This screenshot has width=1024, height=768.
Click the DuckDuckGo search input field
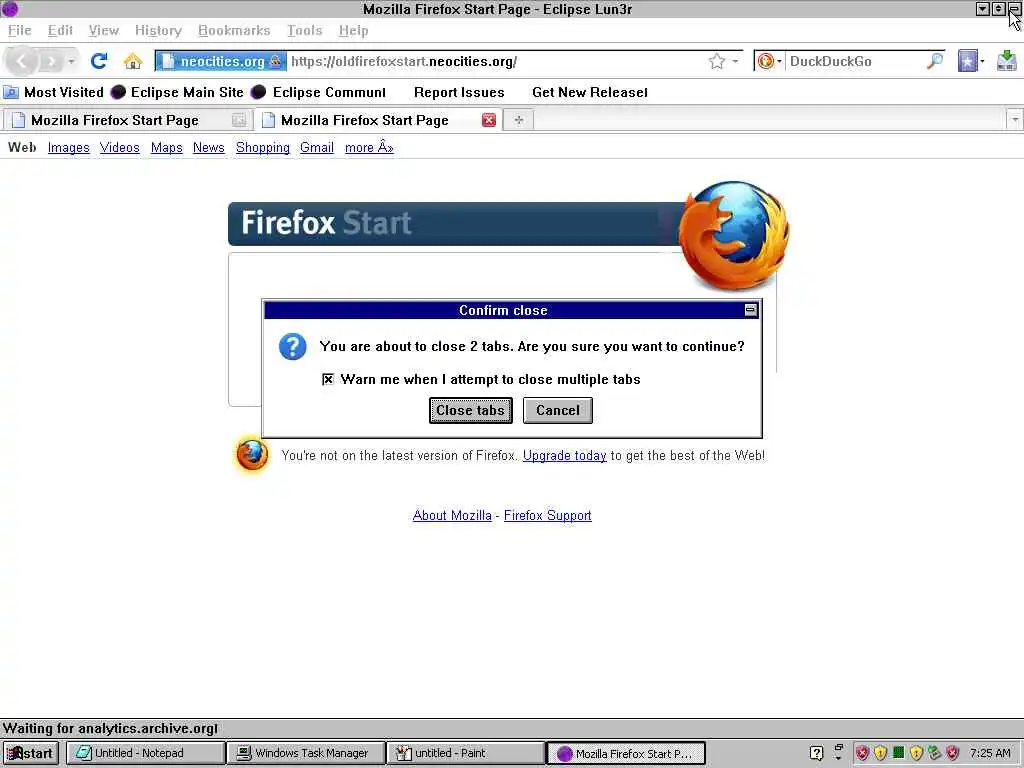[x=856, y=61]
